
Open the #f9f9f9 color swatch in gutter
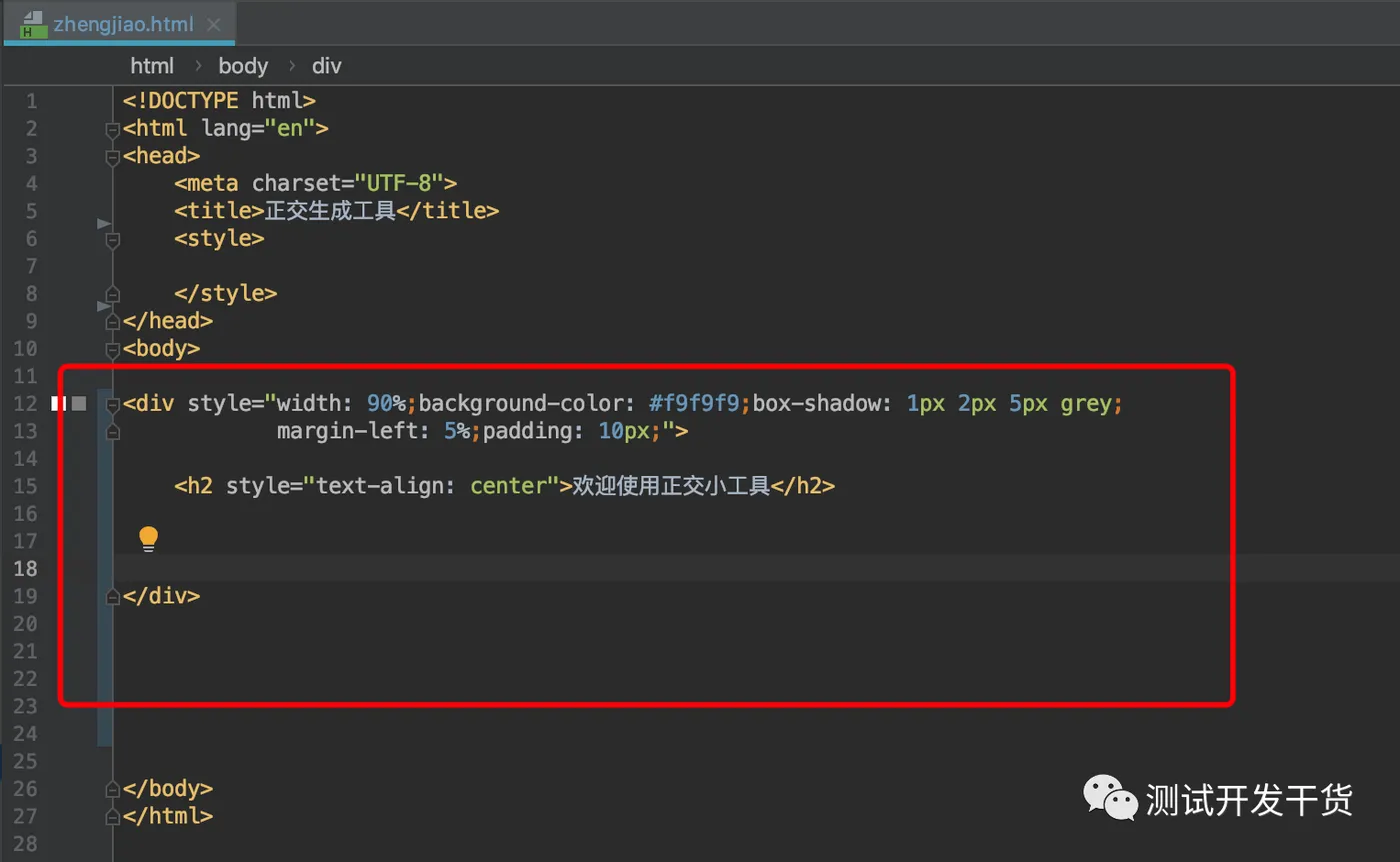58,403
